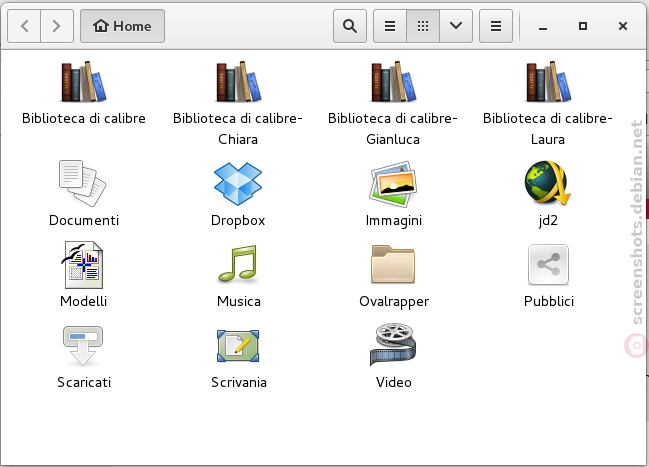Click the Home path button
Image resolution: width=649 pixels, height=467 pixels.
click(122, 26)
